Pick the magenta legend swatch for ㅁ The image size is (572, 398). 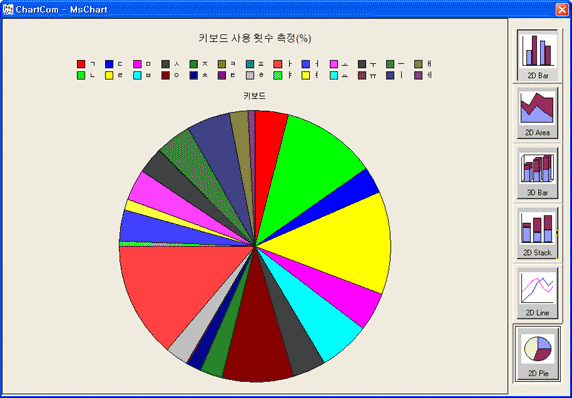tap(137, 64)
